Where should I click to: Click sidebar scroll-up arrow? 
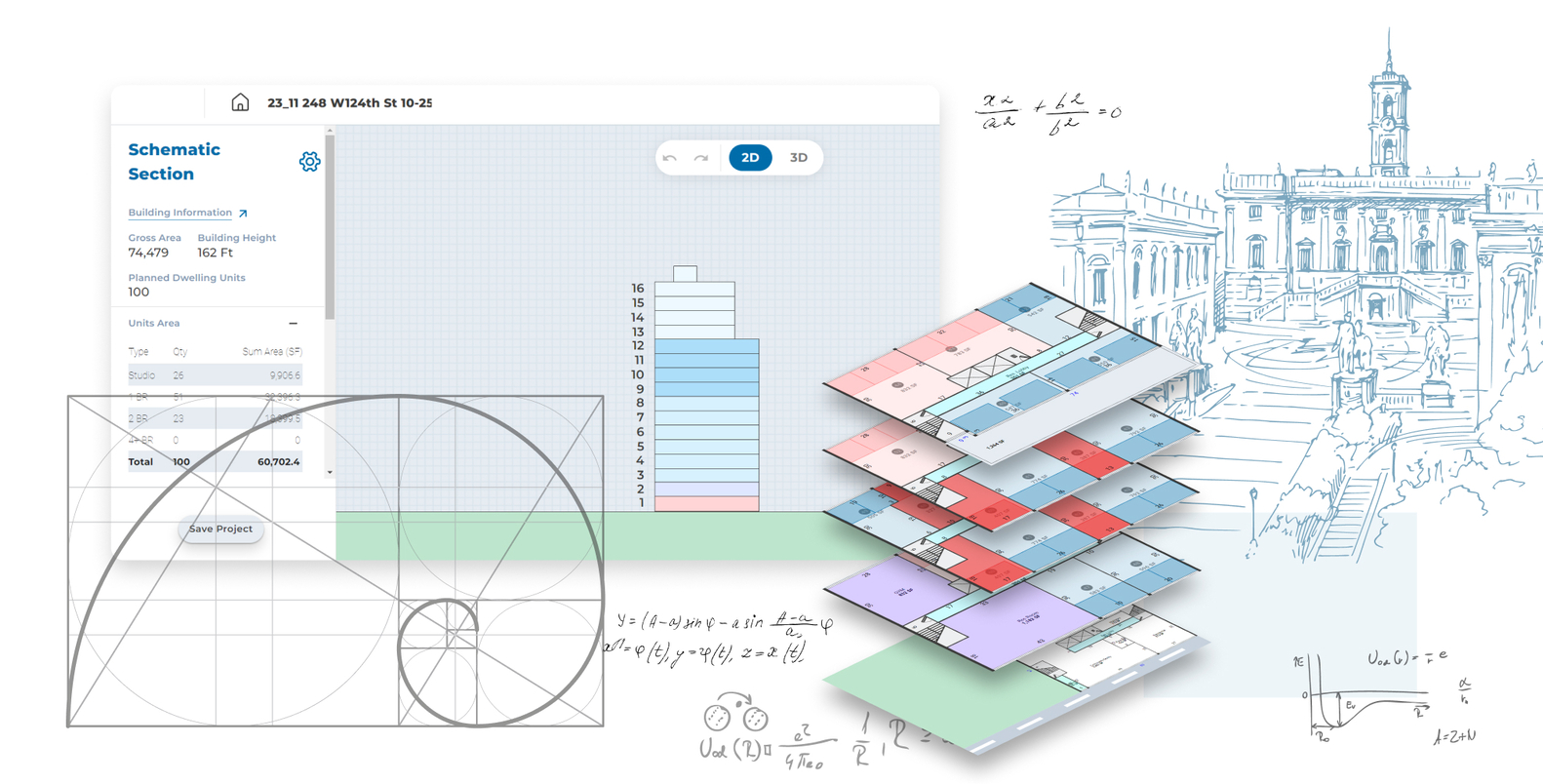click(330, 131)
